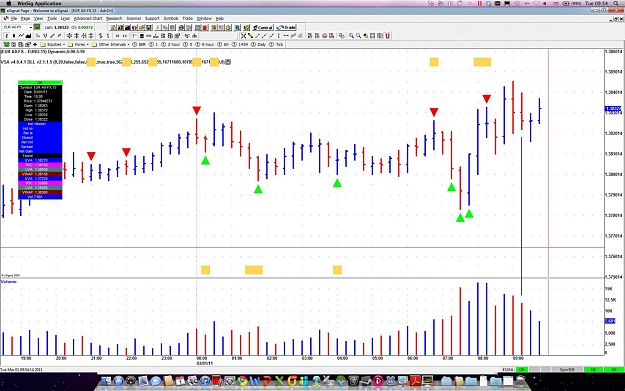Open Adobe Acrobat from the Dock

(416, 381)
